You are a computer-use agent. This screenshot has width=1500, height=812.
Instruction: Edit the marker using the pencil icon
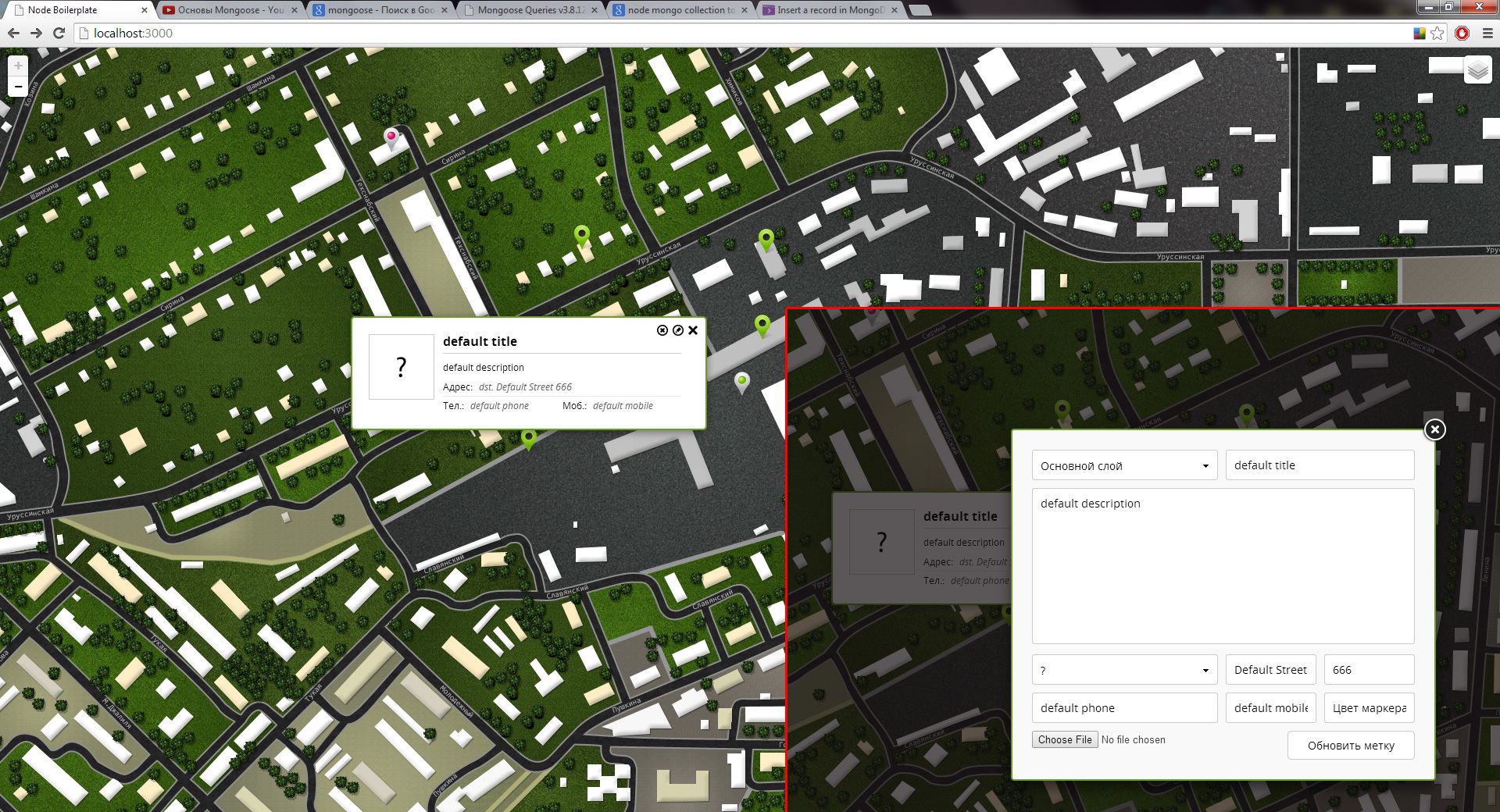677,330
